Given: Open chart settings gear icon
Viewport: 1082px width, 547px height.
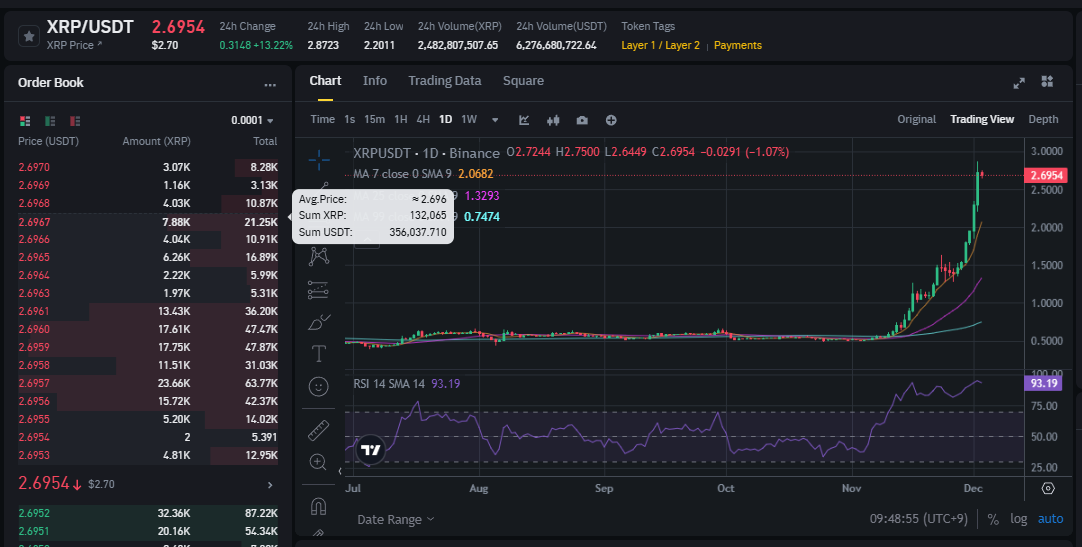Looking at the screenshot, I should 1048,488.
